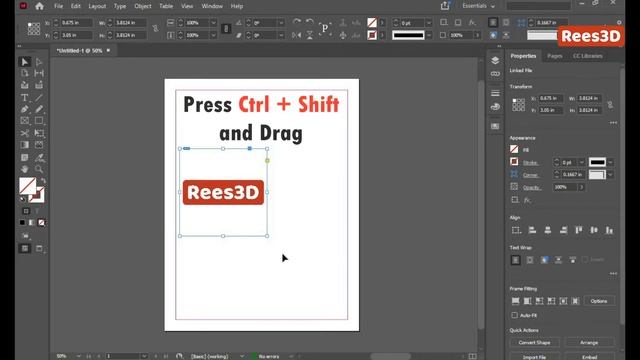Click the X position field in Properties

click(551, 98)
